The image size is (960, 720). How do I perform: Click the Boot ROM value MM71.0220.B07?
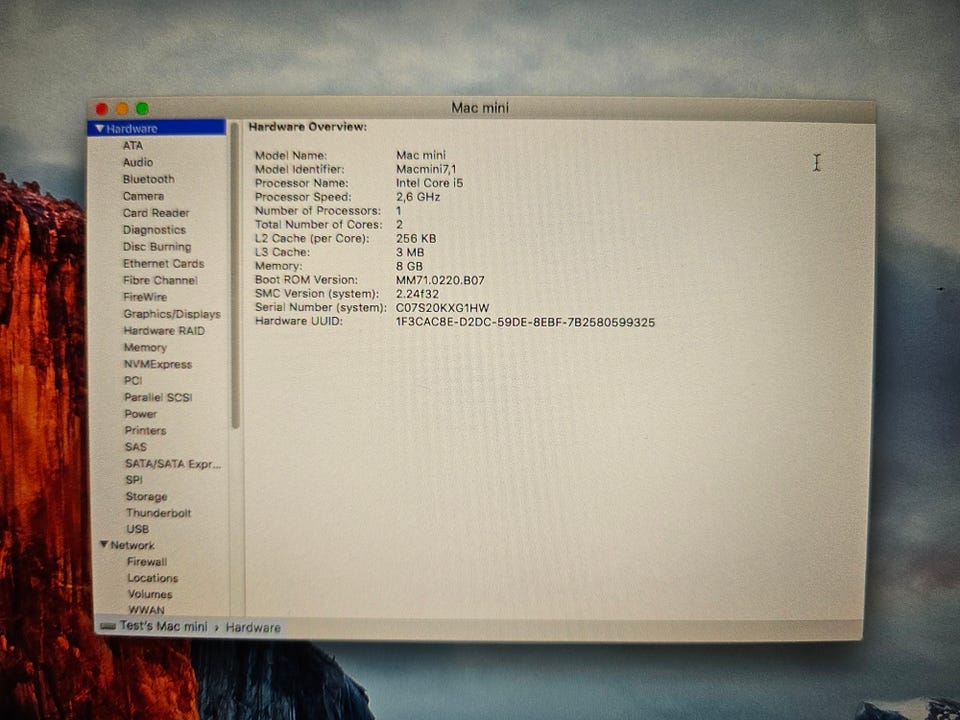pos(440,280)
